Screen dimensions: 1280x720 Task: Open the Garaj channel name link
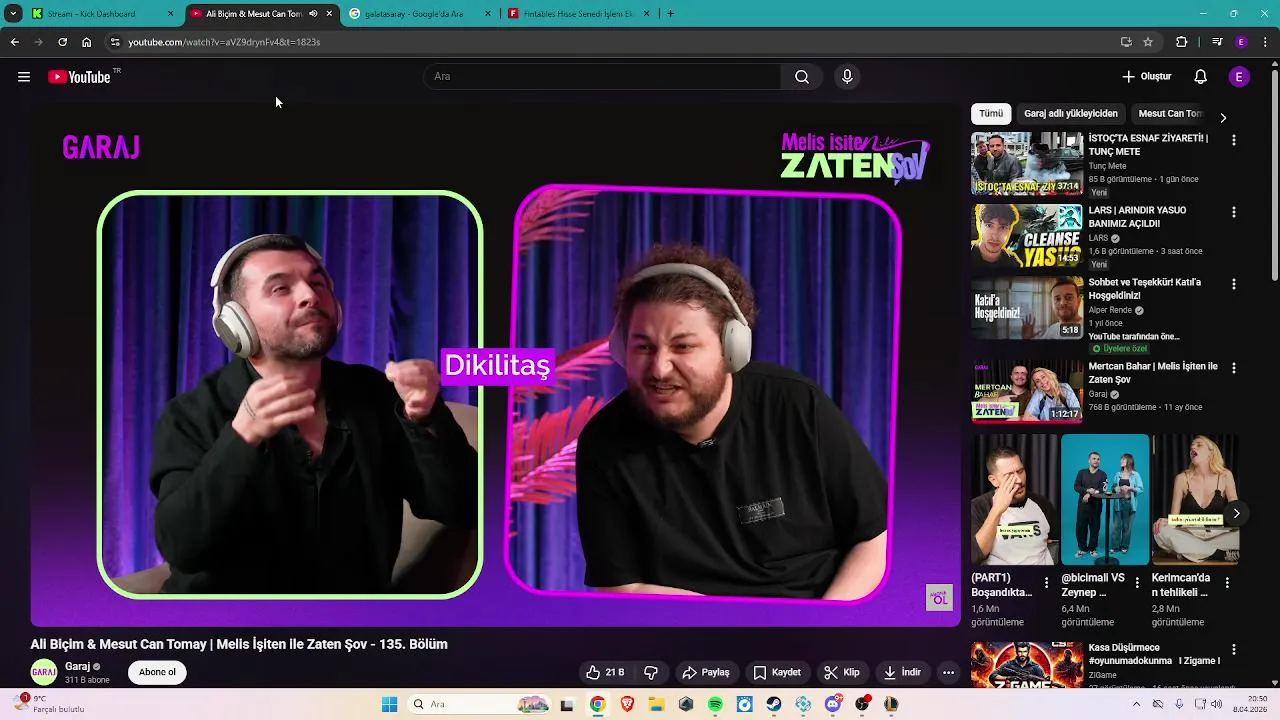78,666
